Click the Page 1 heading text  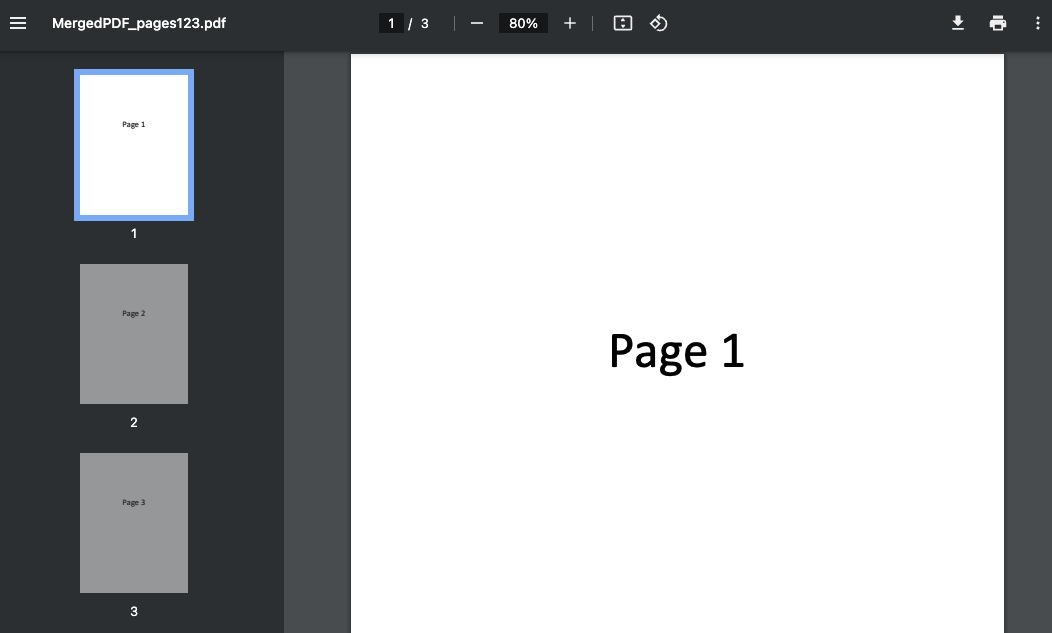pyautogui.click(x=676, y=351)
